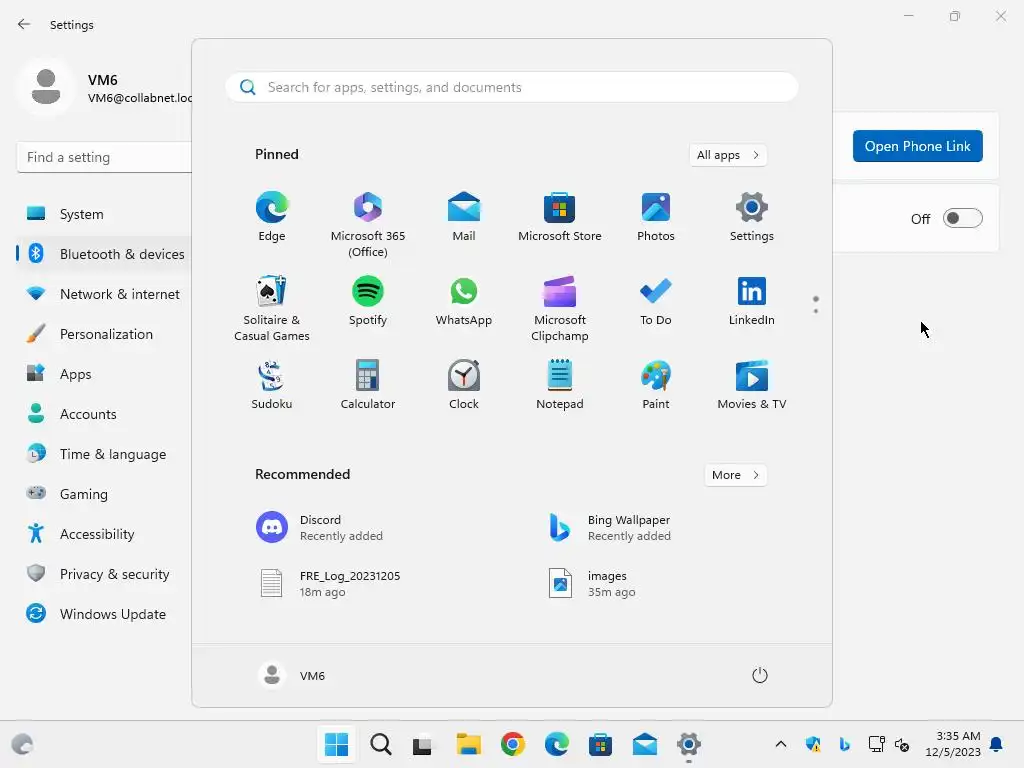
Task: Launch Notepad from Pinned
Action: pyautogui.click(x=560, y=385)
